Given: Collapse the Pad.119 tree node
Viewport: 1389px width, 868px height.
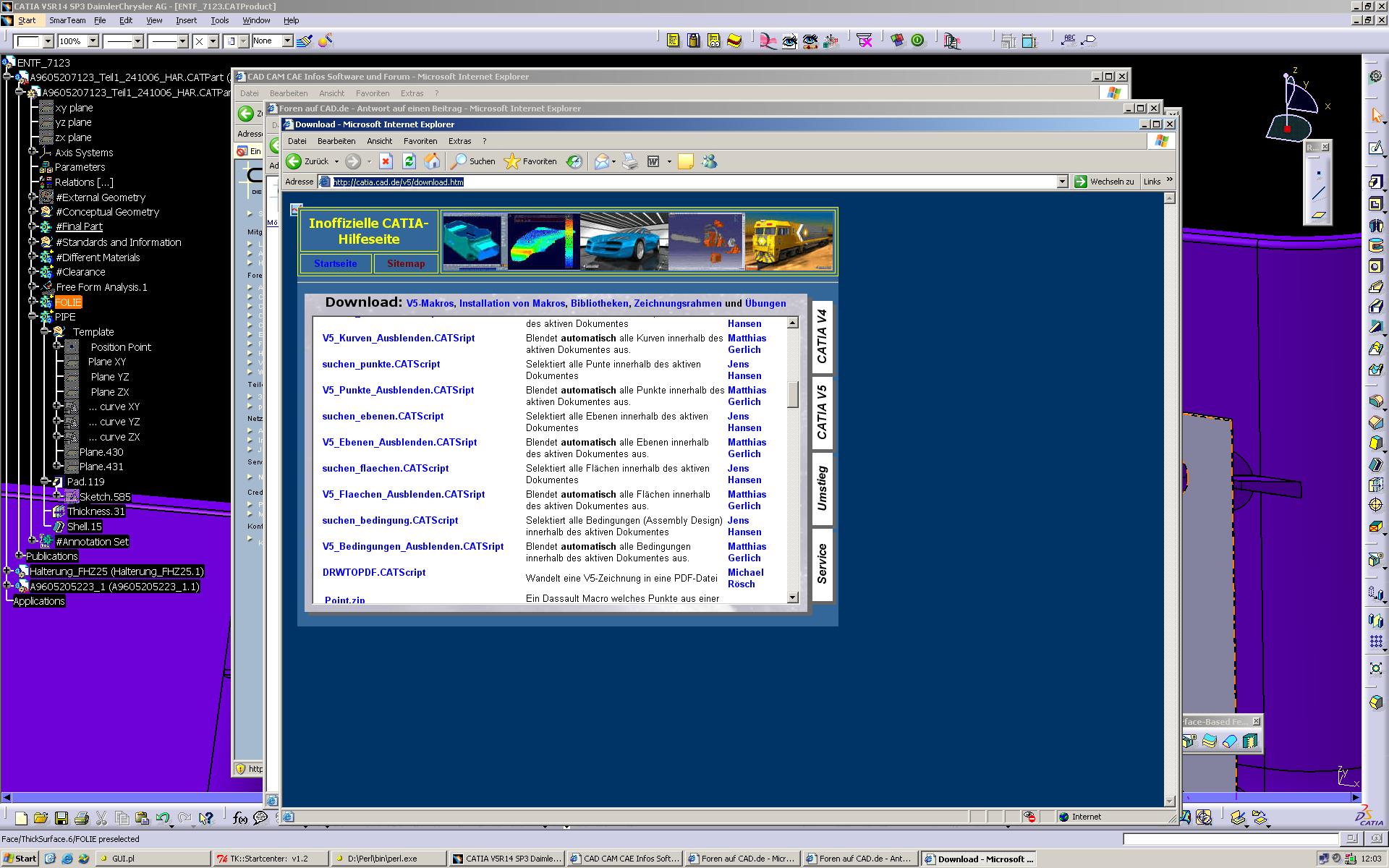Looking at the screenshot, I should 44,480.
